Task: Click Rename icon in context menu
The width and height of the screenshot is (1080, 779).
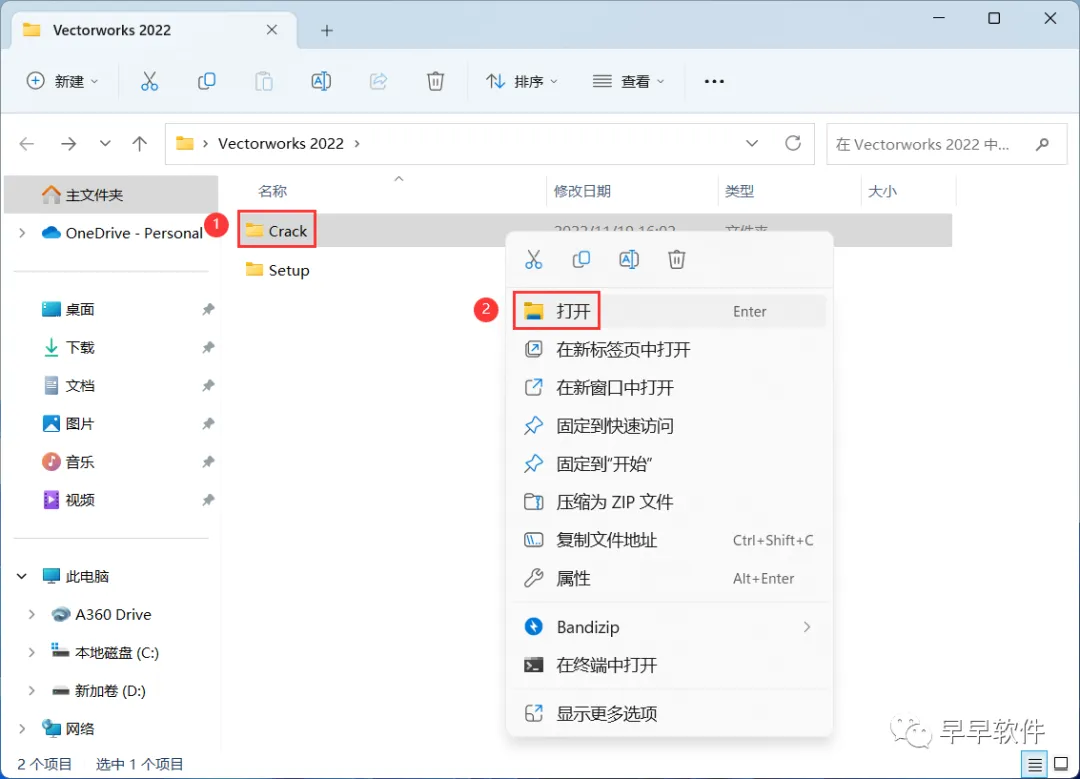Action: pyautogui.click(x=629, y=260)
